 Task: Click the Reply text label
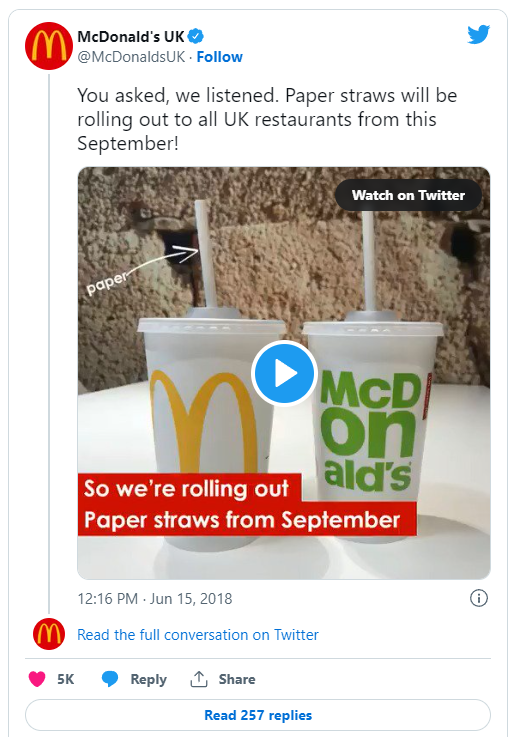149,679
